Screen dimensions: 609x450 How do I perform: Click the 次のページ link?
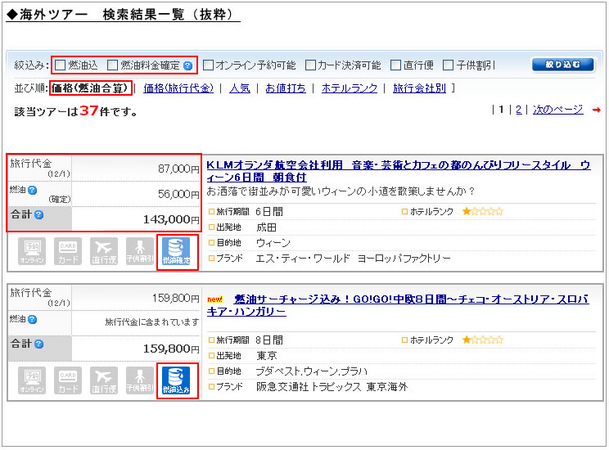click(558, 110)
